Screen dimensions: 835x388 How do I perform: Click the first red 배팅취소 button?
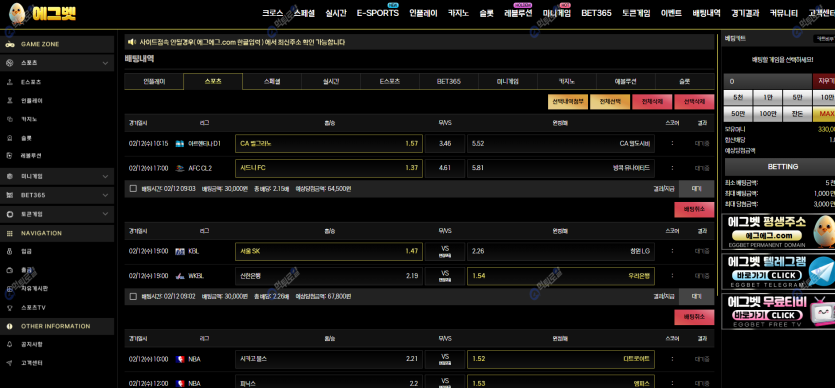tap(694, 210)
